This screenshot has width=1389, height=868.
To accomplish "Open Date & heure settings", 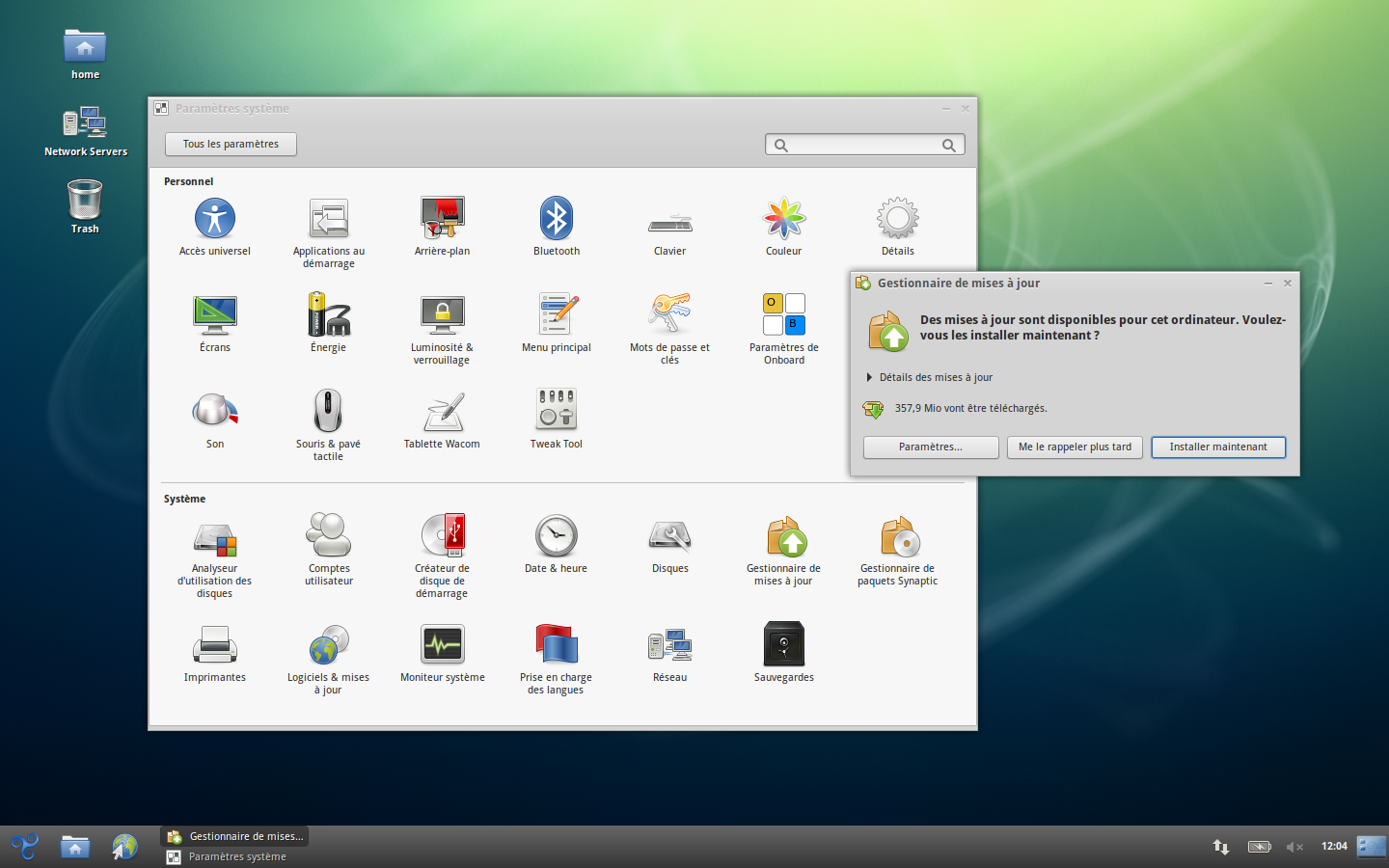I will [x=557, y=545].
